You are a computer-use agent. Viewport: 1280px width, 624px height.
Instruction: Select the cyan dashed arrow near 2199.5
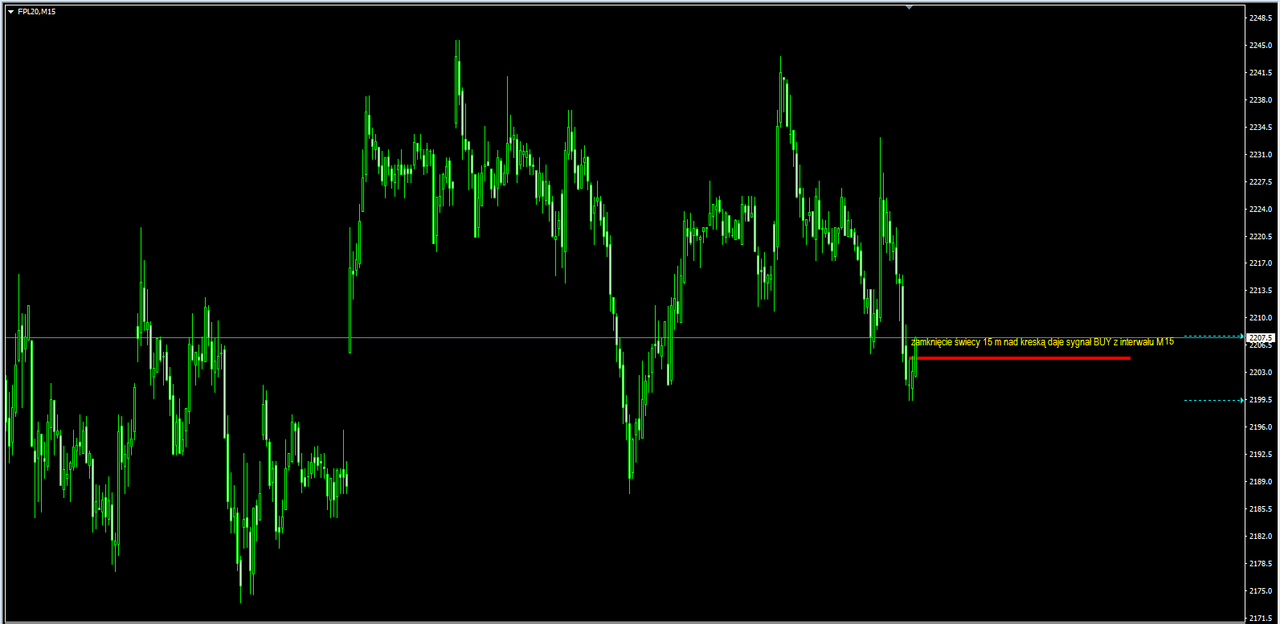coord(1214,400)
